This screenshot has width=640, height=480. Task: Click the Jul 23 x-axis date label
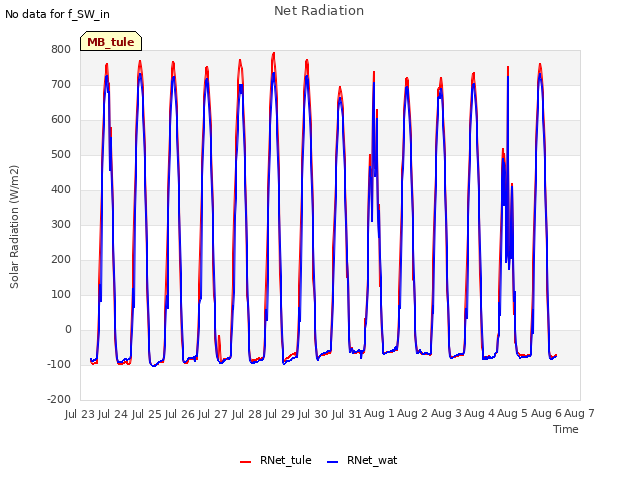pyautogui.click(x=80, y=414)
